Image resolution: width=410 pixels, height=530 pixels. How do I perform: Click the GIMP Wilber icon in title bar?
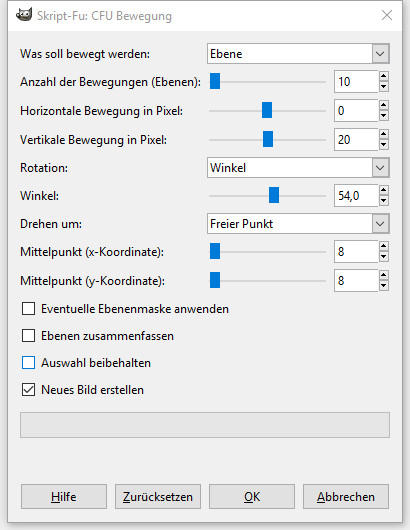24,15
